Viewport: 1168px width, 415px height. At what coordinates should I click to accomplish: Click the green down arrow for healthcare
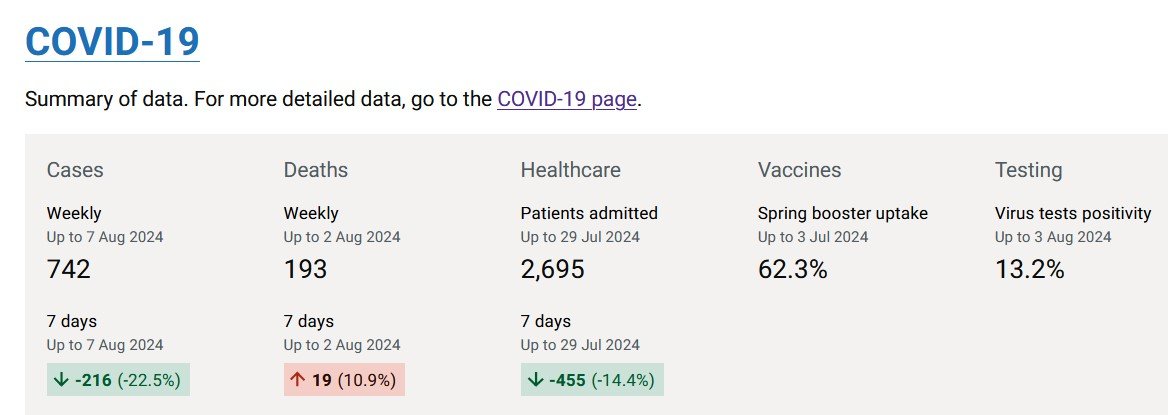pyautogui.click(x=535, y=380)
